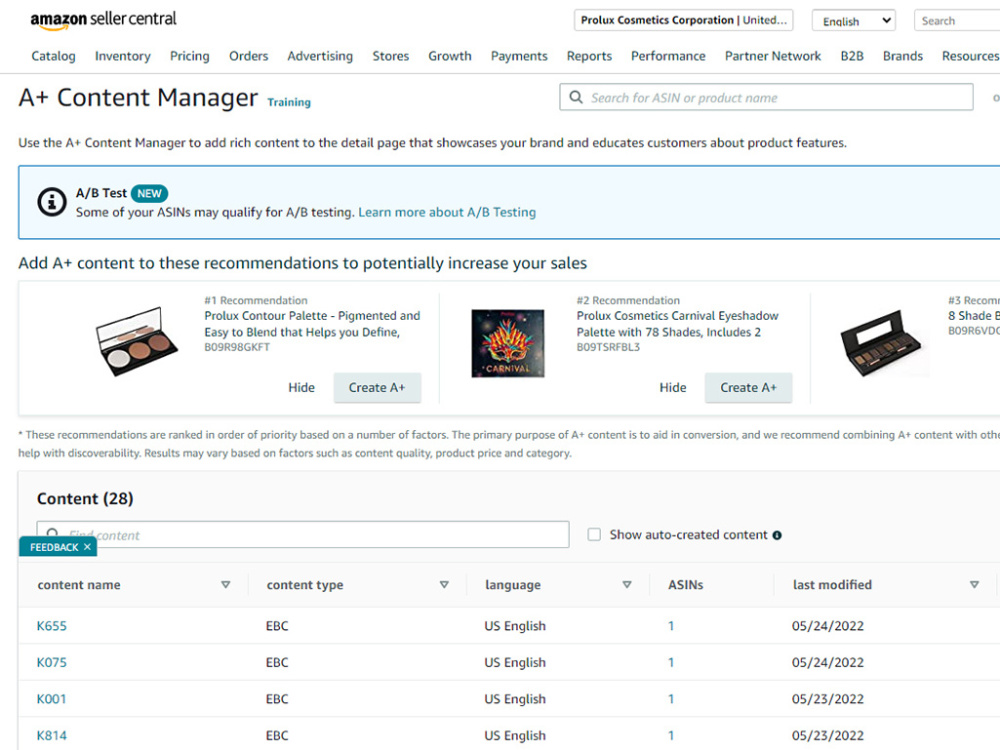Focus the top Search field
This screenshot has height=750, width=1000.
(957, 20)
